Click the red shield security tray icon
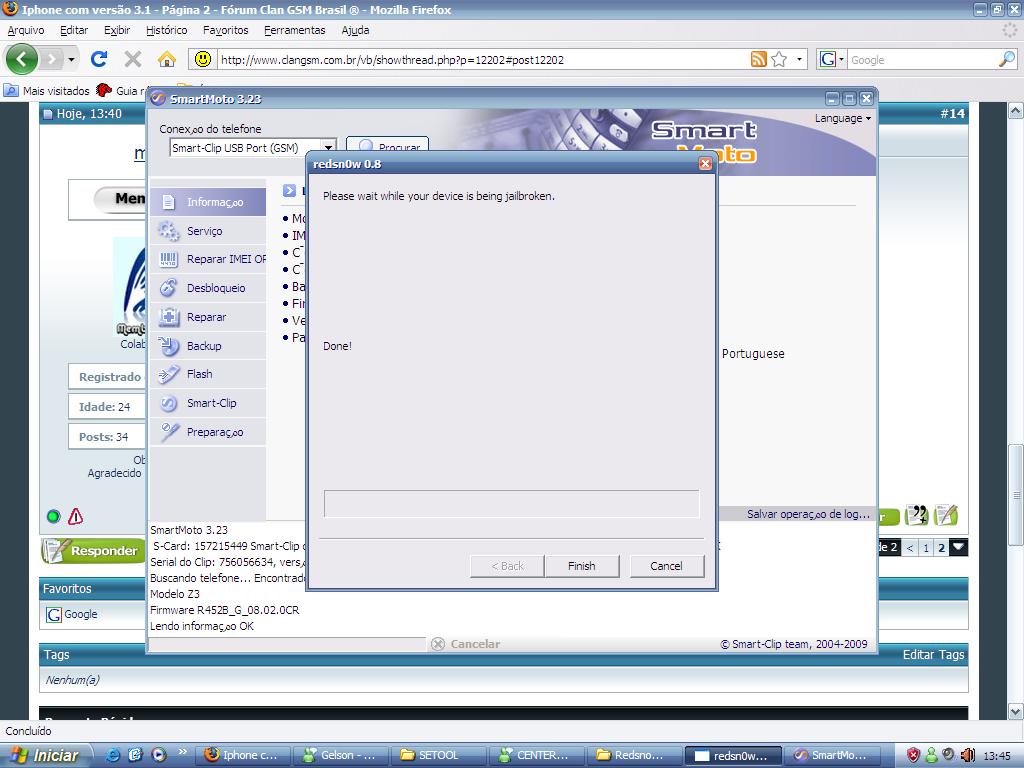The height and width of the screenshot is (768, 1024). click(914, 755)
